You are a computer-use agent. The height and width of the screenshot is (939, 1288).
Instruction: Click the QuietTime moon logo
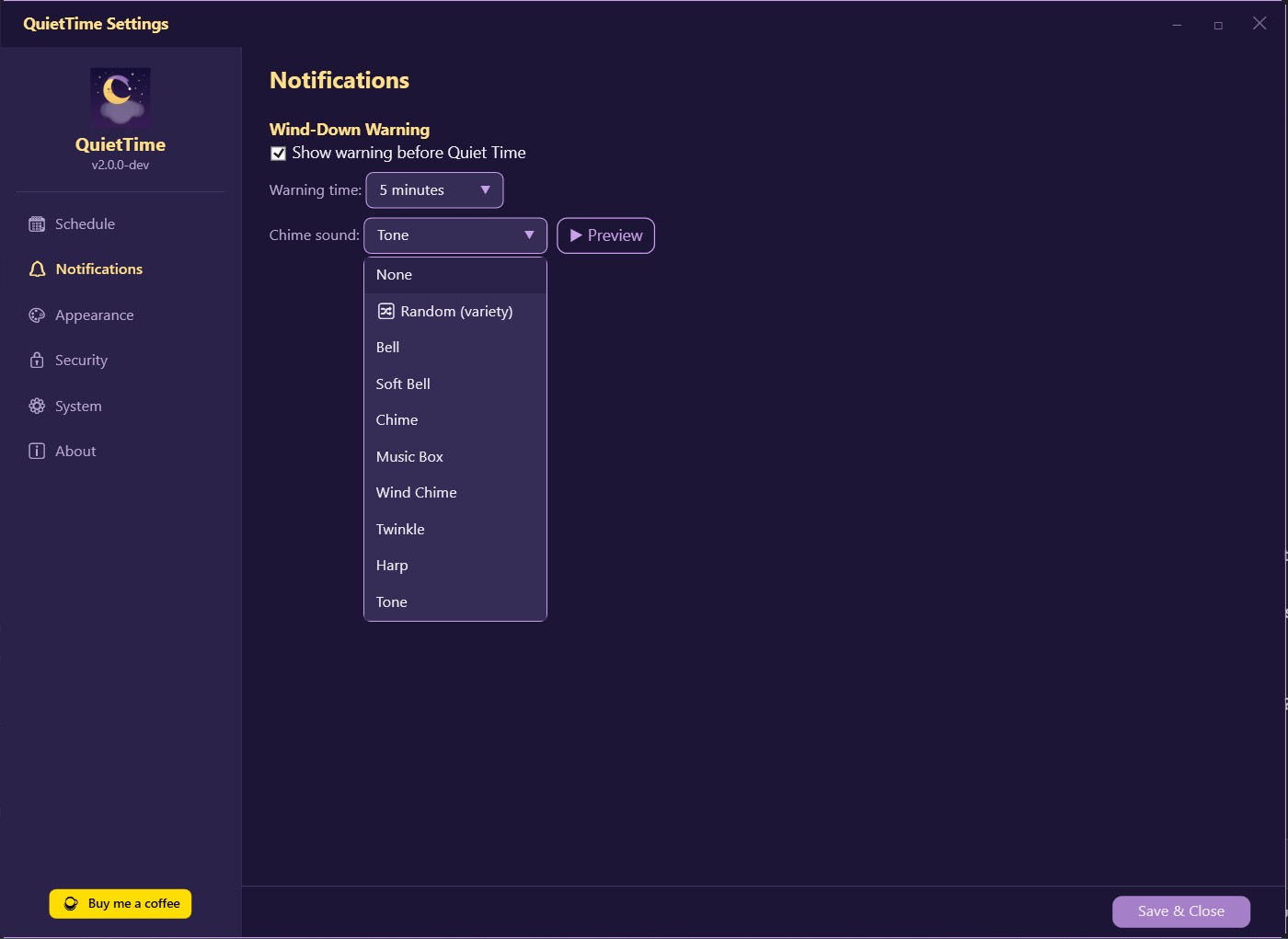(120, 96)
